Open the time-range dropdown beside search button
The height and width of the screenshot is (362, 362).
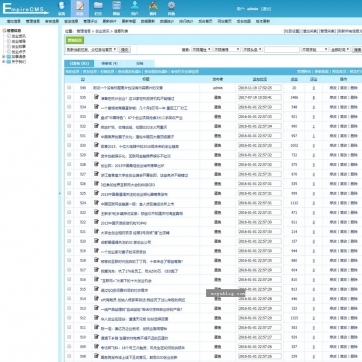click(x=340, y=49)
